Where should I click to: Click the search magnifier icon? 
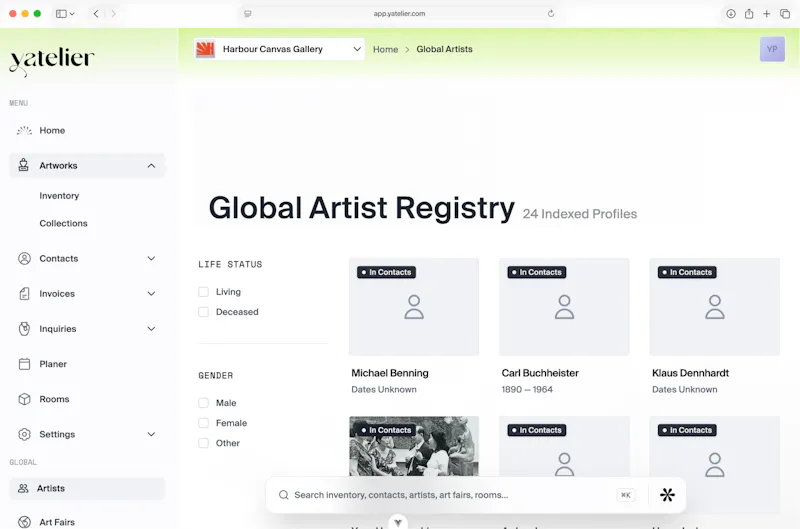click(284, 495)
